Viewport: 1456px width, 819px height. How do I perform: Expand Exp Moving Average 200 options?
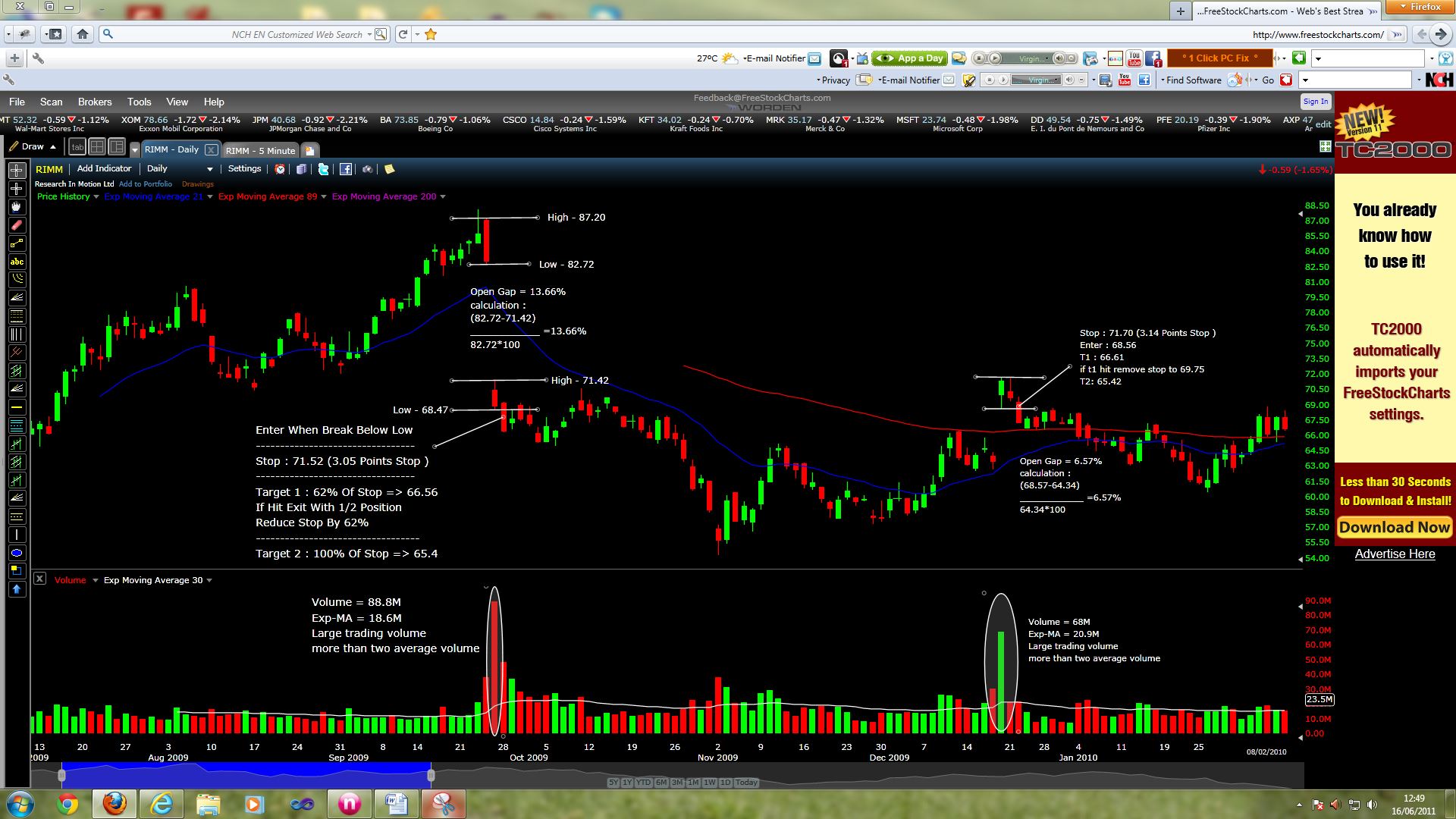443,197
